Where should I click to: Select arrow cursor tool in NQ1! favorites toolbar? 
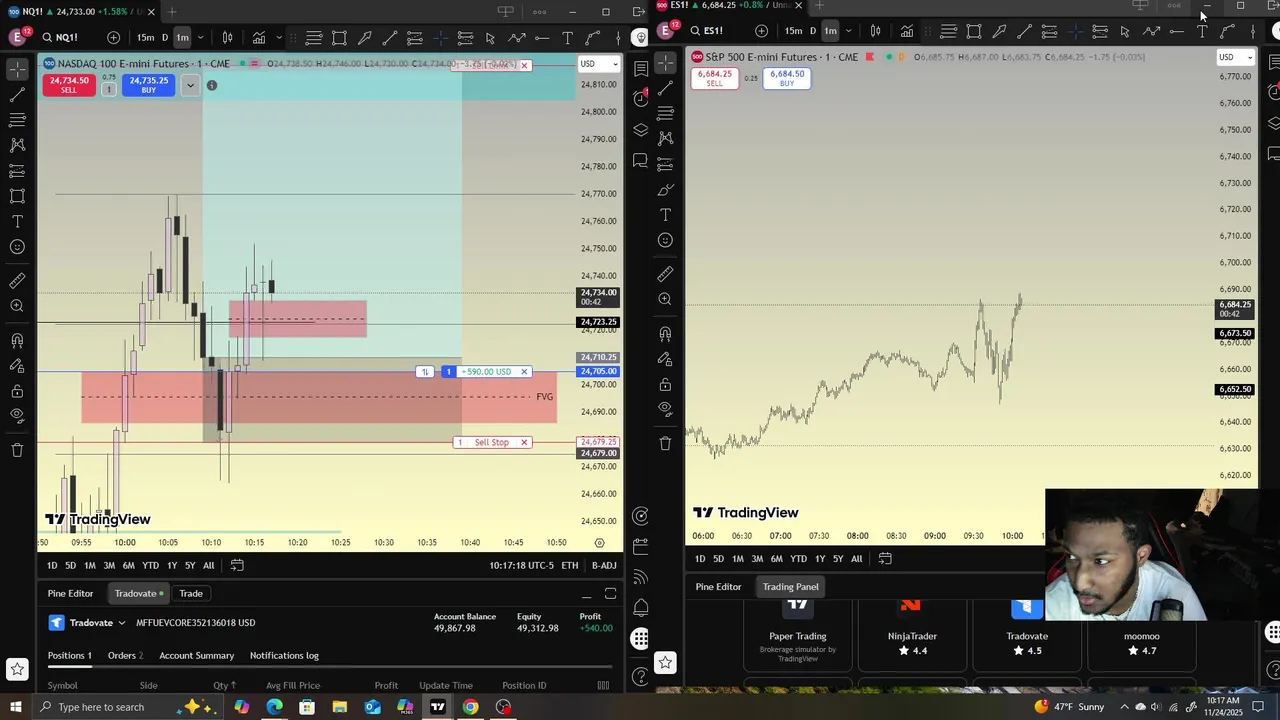(x=490, y=38)
